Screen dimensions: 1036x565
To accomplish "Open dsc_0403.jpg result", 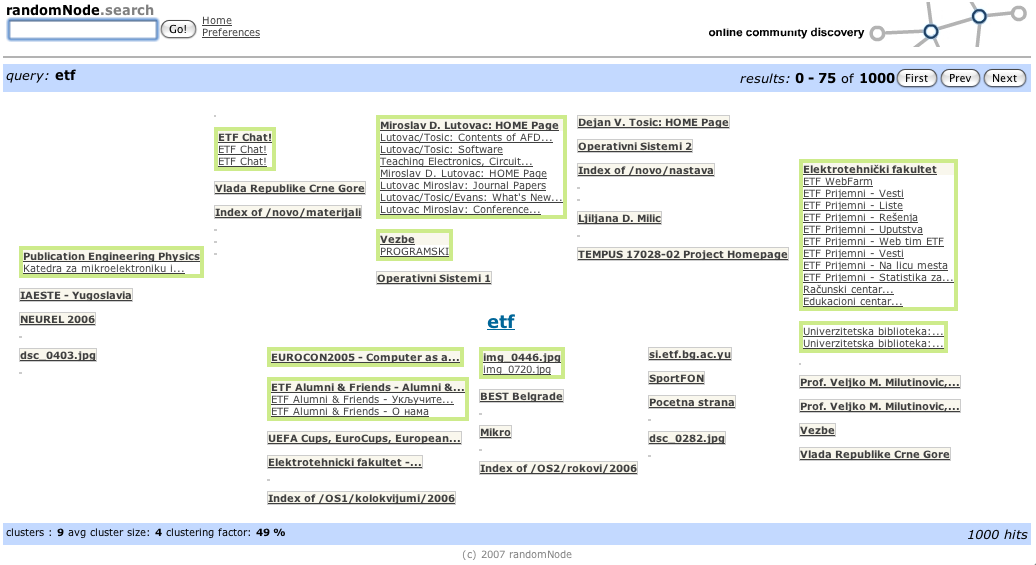I will (x=58, y=356).
